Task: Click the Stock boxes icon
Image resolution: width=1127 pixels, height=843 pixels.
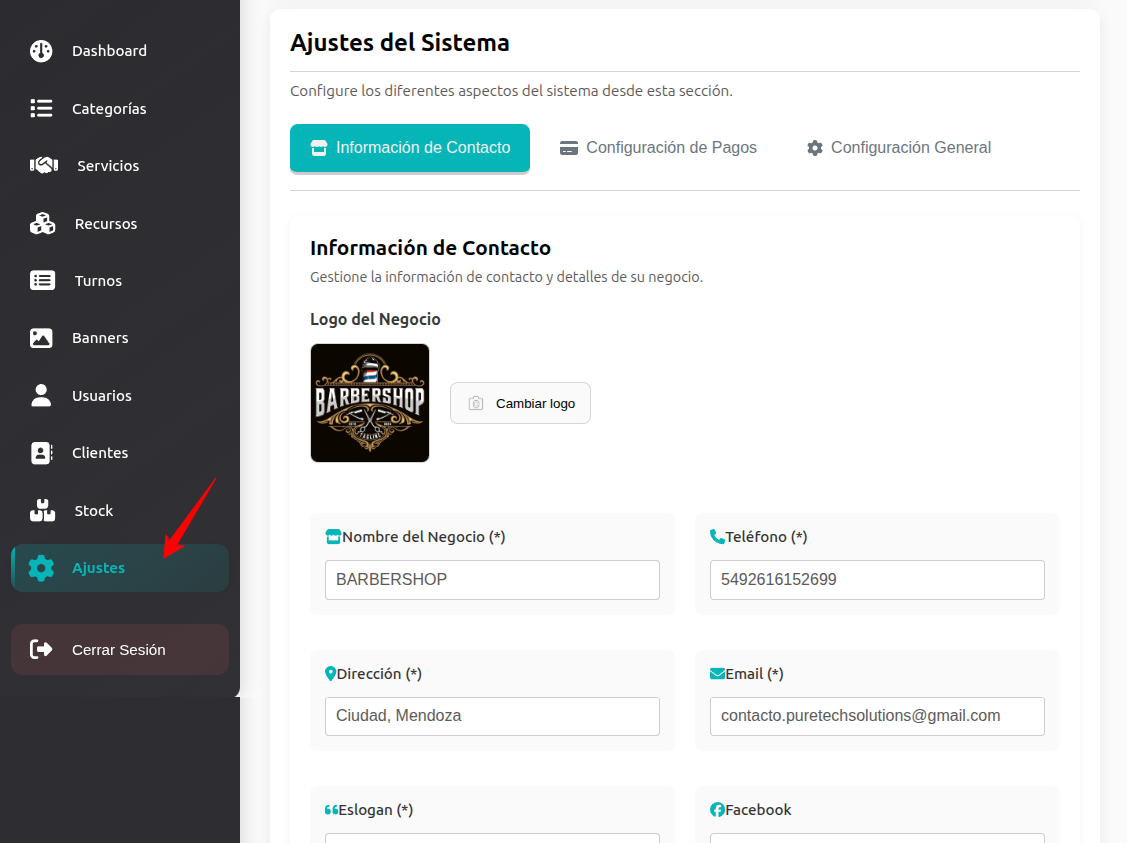Action: point(42,511)
